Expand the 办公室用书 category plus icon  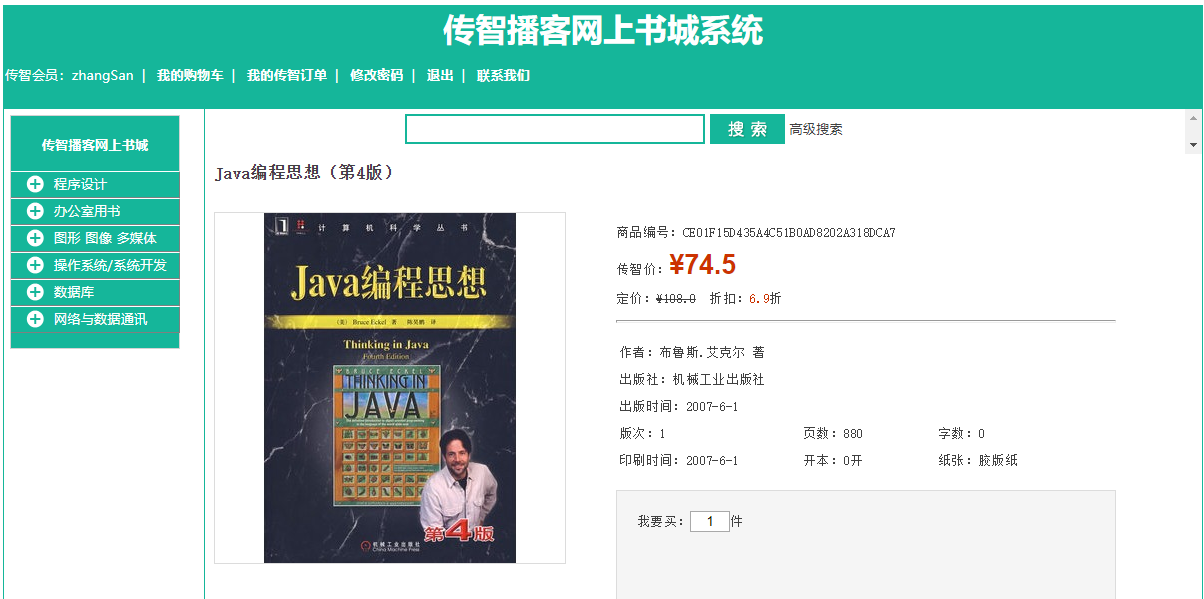[x=35, y=211]
